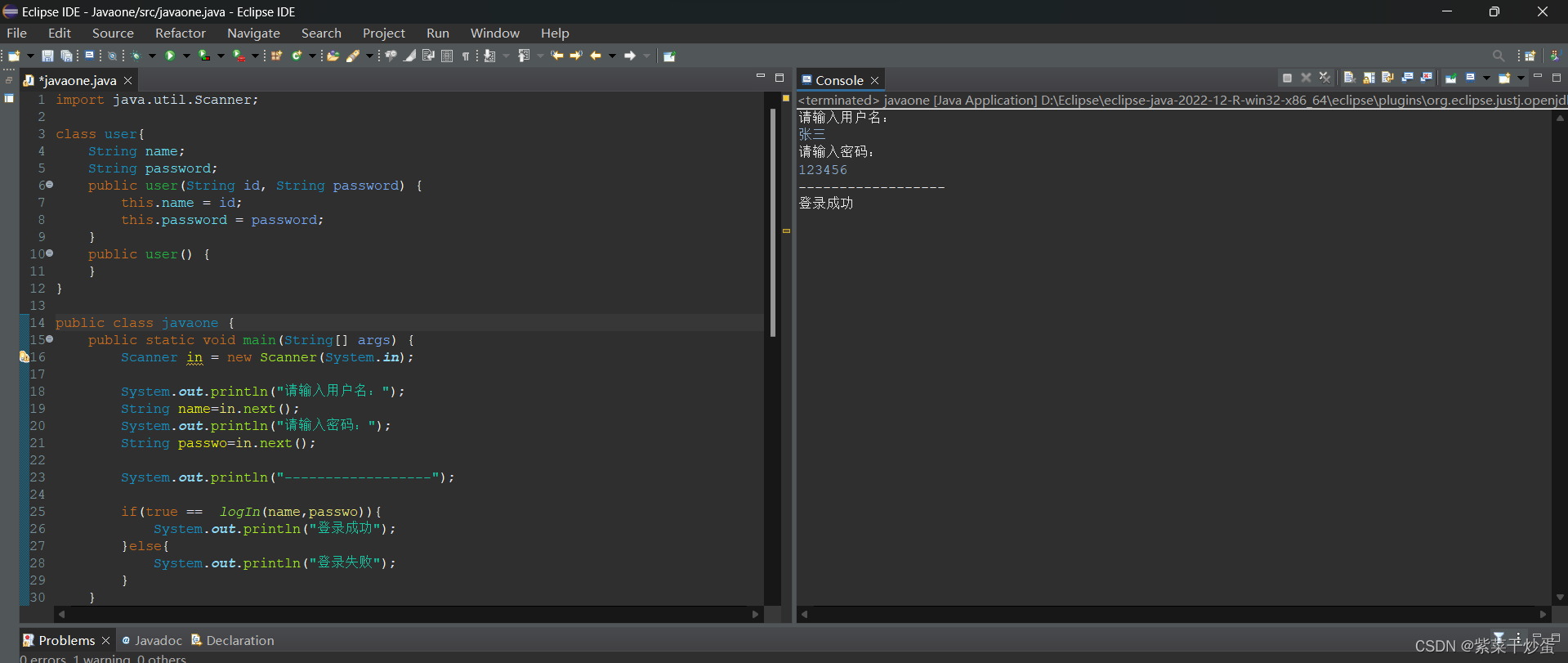Close the javaone.java editor tab
Viewport: 1568px width, 663px height.
pyautogui.click(x=127, y=80)
